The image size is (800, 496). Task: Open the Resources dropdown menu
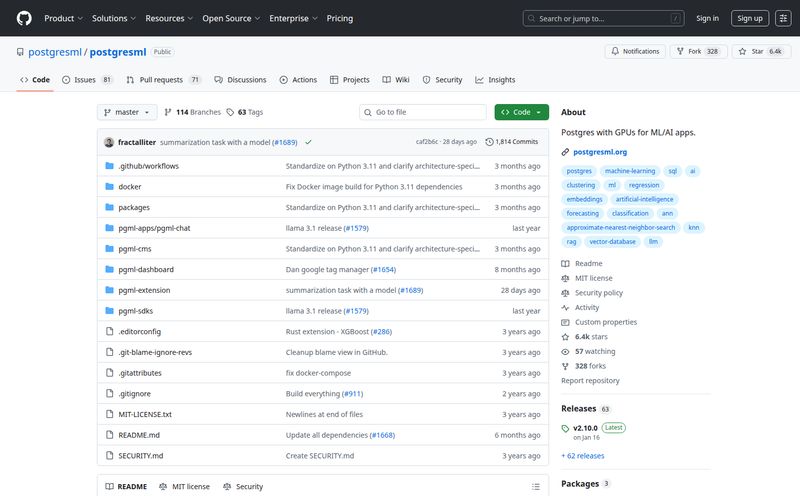169,18
